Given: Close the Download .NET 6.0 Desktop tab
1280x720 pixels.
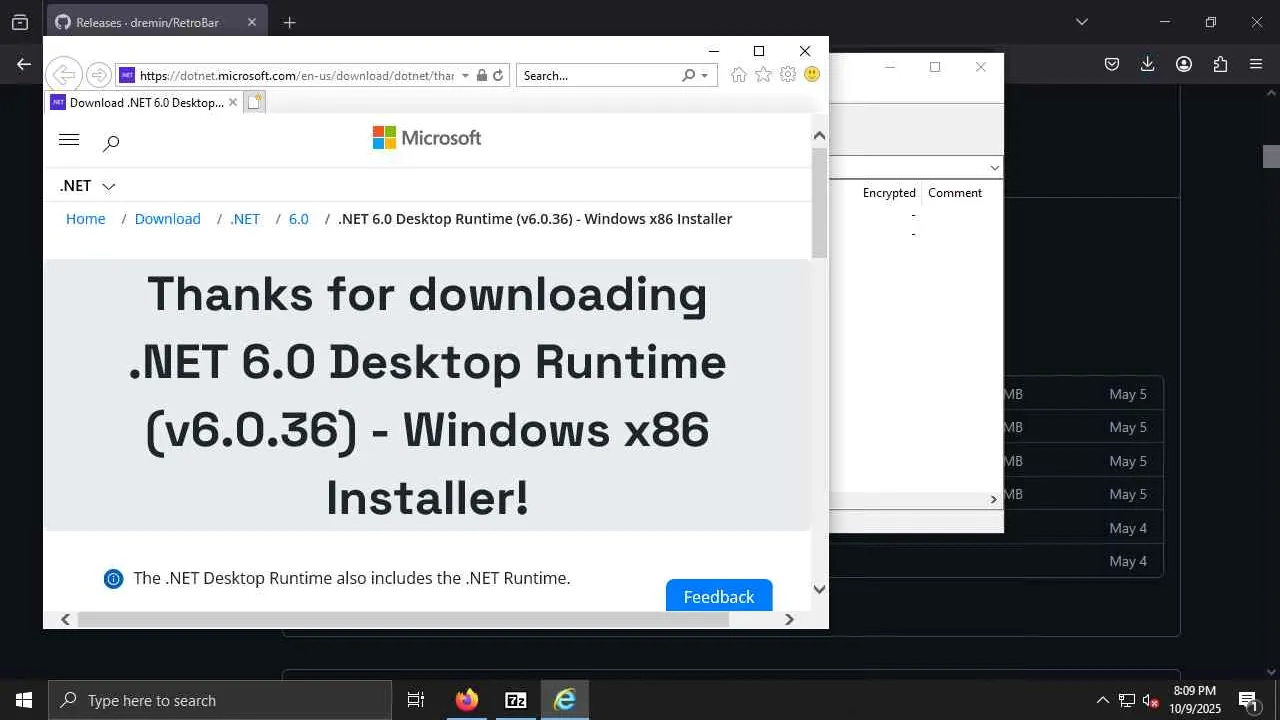Looking at the screenshot, I should (x=233, y=102).
